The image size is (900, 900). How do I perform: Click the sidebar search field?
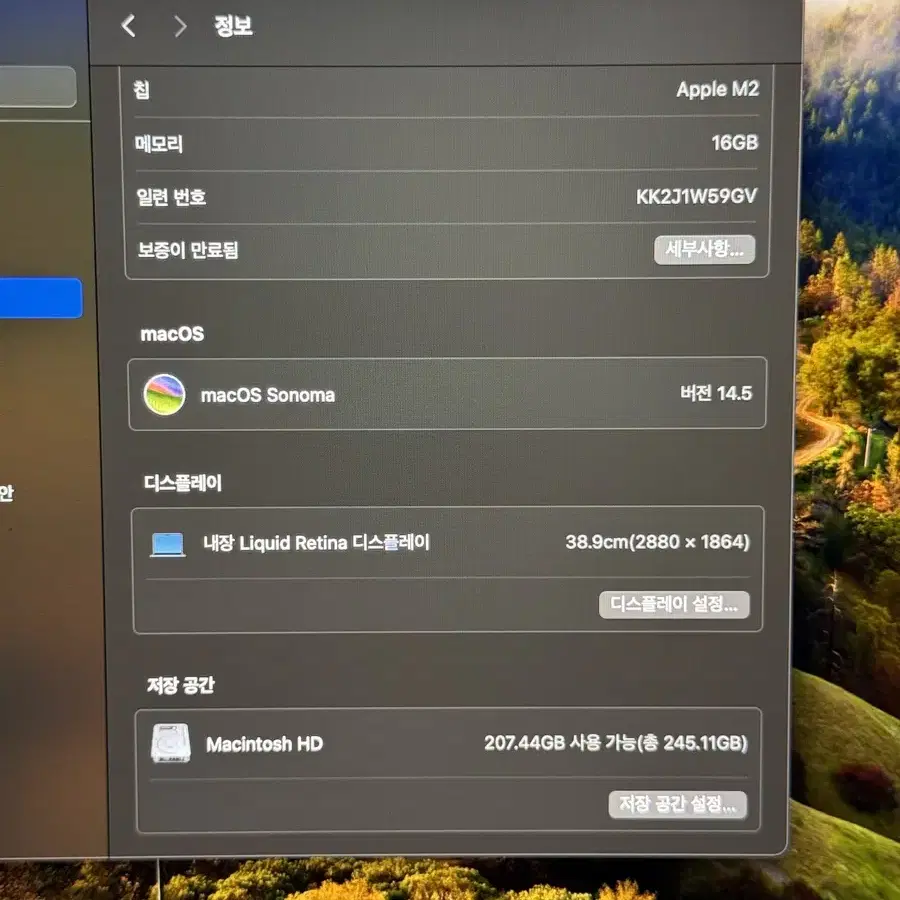coord(37,87)
